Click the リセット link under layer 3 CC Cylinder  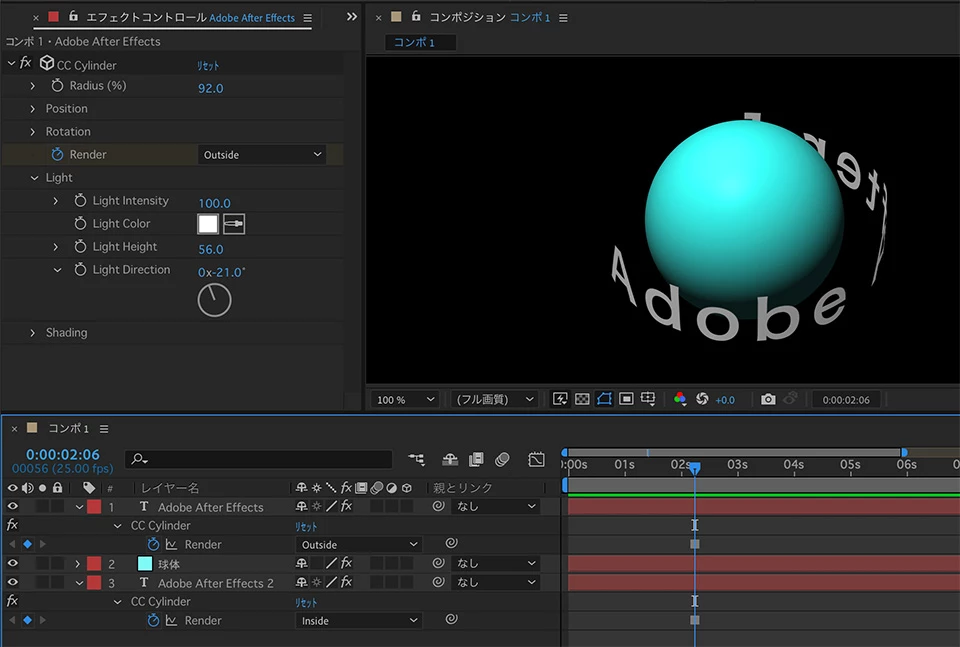306,602
